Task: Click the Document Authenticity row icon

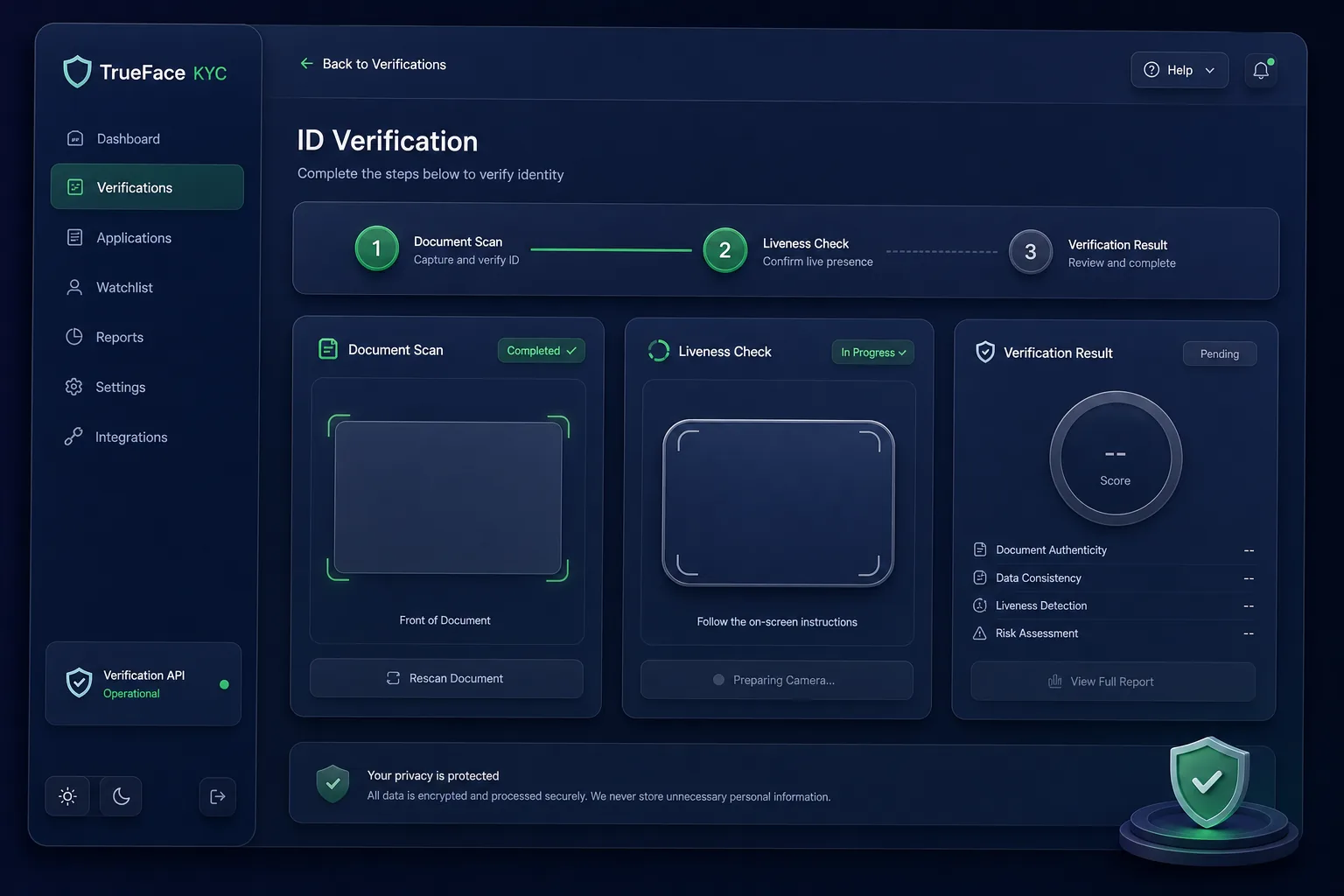Action: tap(980, 549)
